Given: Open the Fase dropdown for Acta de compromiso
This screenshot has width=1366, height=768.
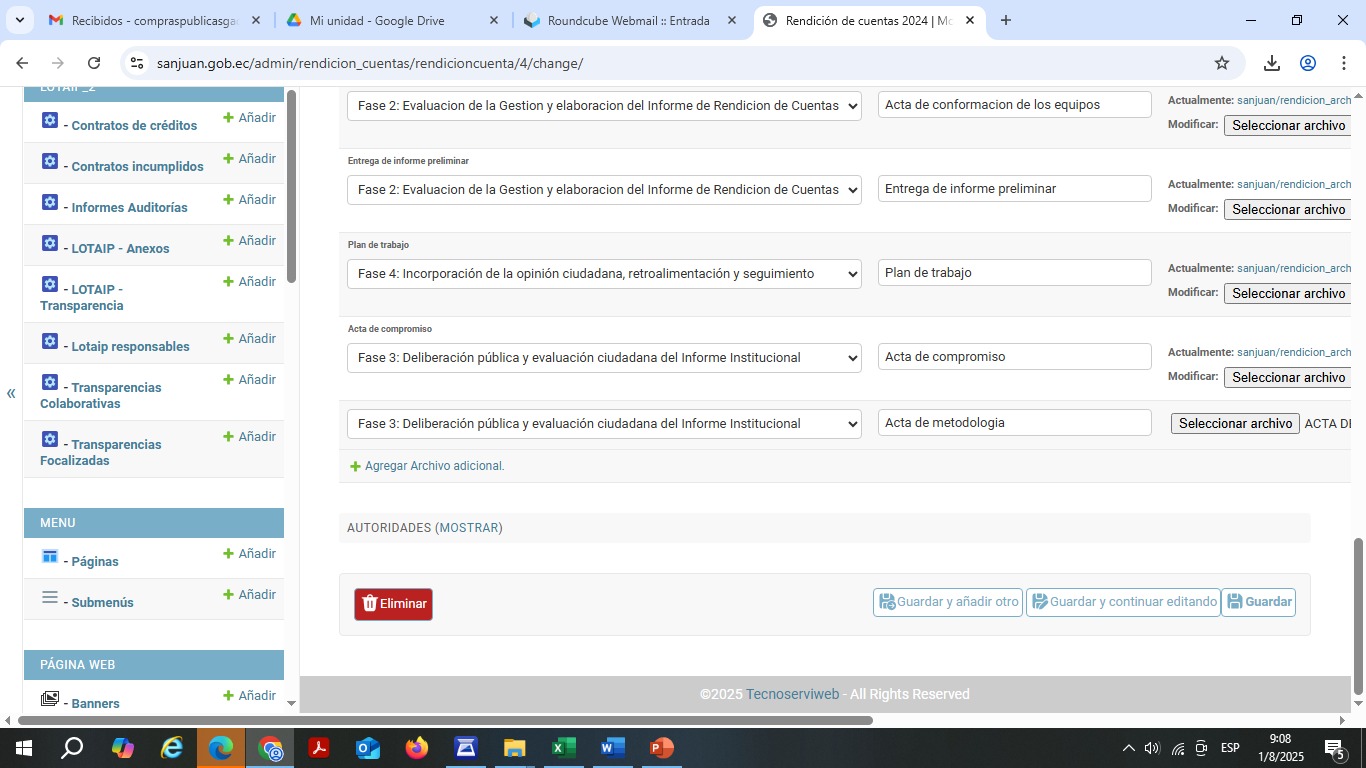Looking at the screenshot, I should (x=604, y=358).
